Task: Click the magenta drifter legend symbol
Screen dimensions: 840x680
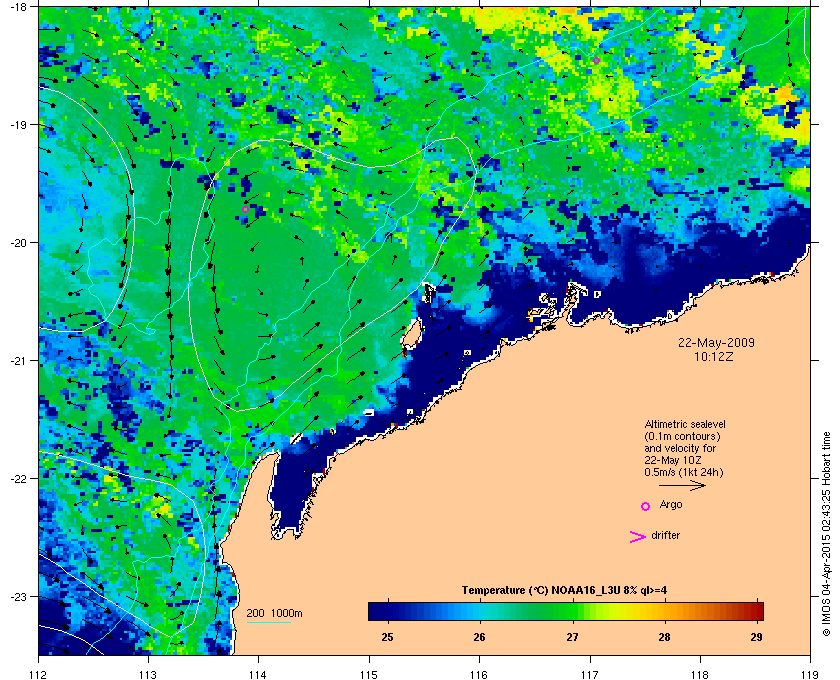Action: (638, 537)
